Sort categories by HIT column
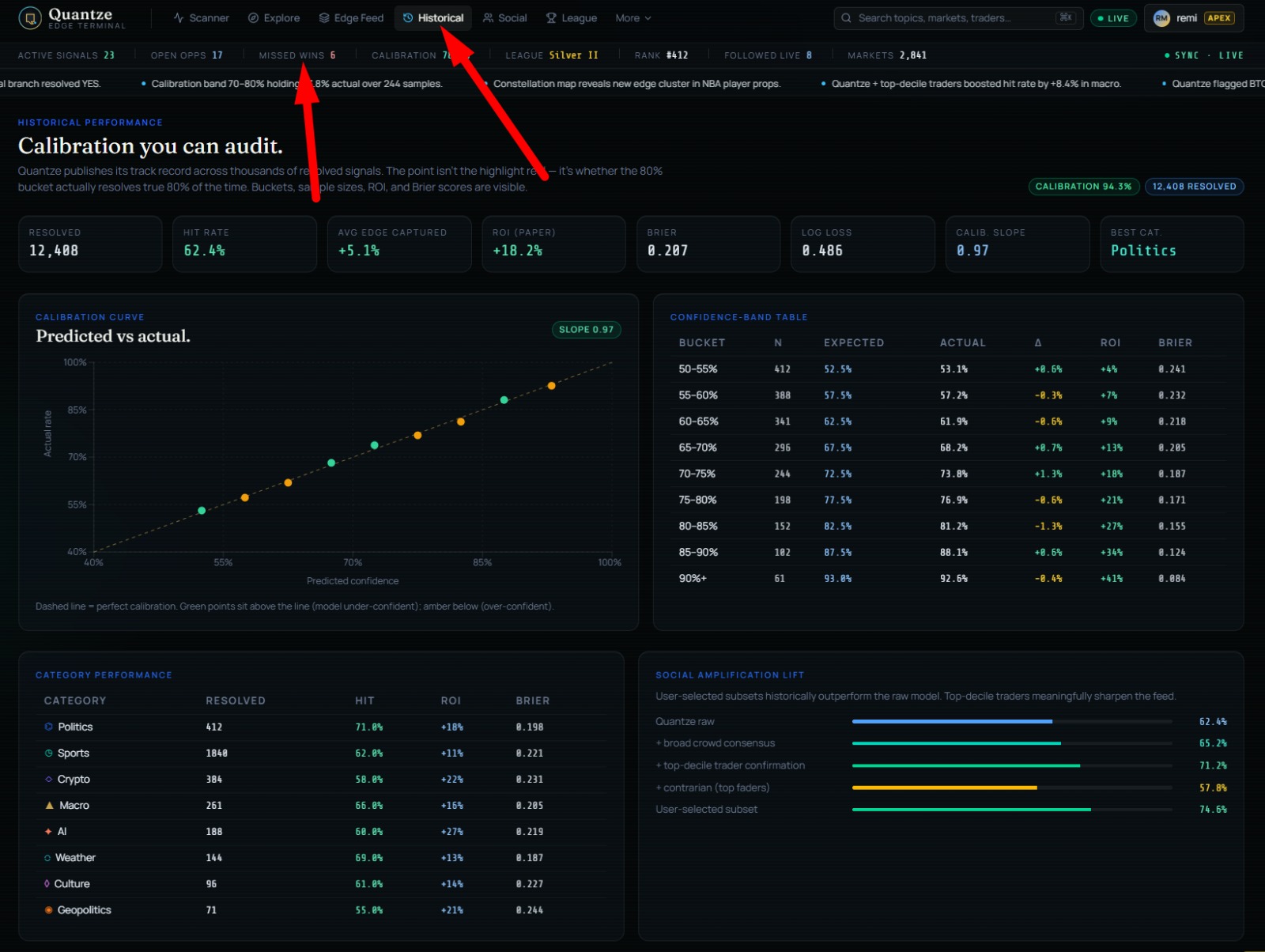This screenshot has width=1265, height=952. tap(364, 701)
